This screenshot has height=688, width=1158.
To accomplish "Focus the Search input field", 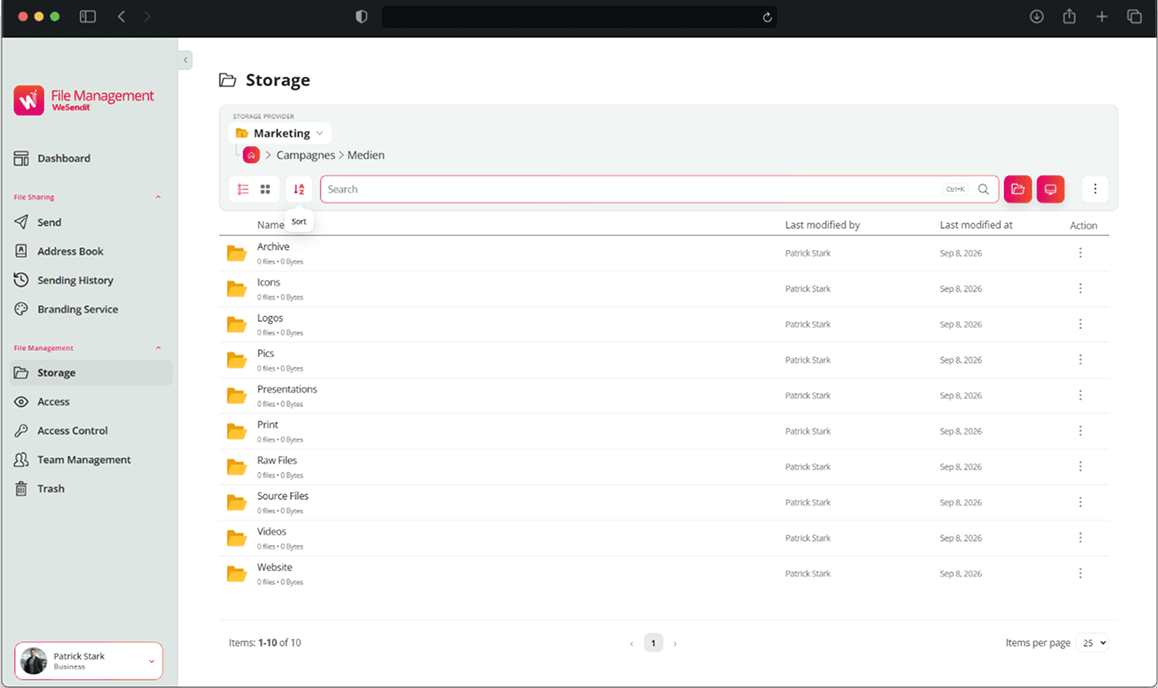I will pos(659,189).
